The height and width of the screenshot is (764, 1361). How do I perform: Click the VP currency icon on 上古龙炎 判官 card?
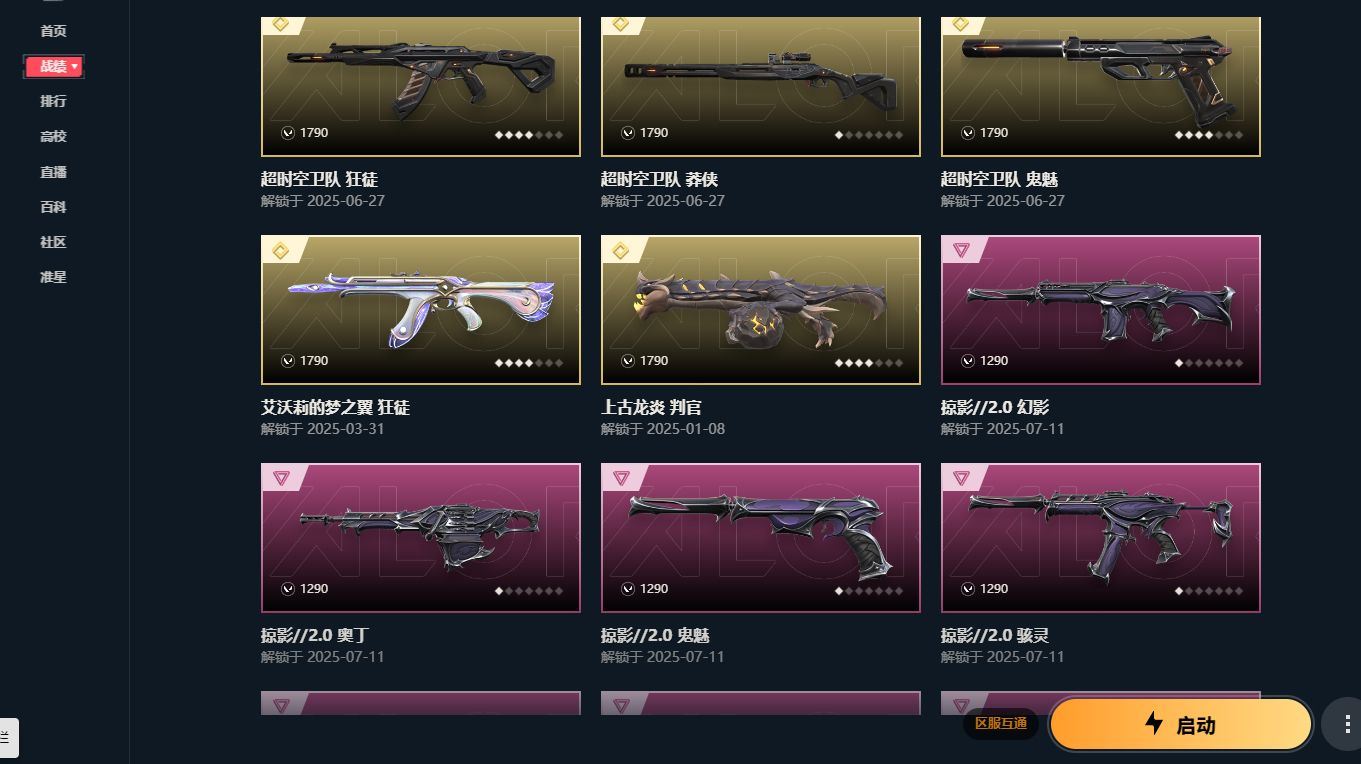(628, 361)
